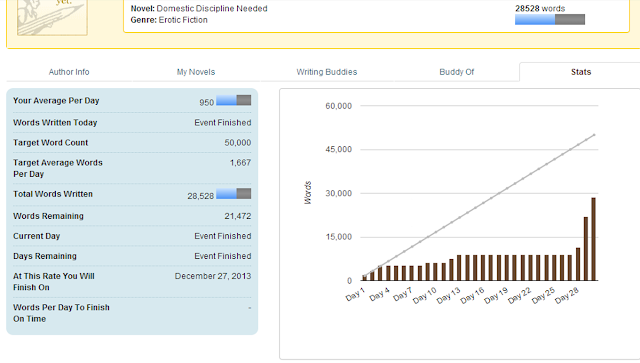Click the novel title Domestic Discipline Needed
The width and height of the screenshot is (640, 363).
(212, 9)
